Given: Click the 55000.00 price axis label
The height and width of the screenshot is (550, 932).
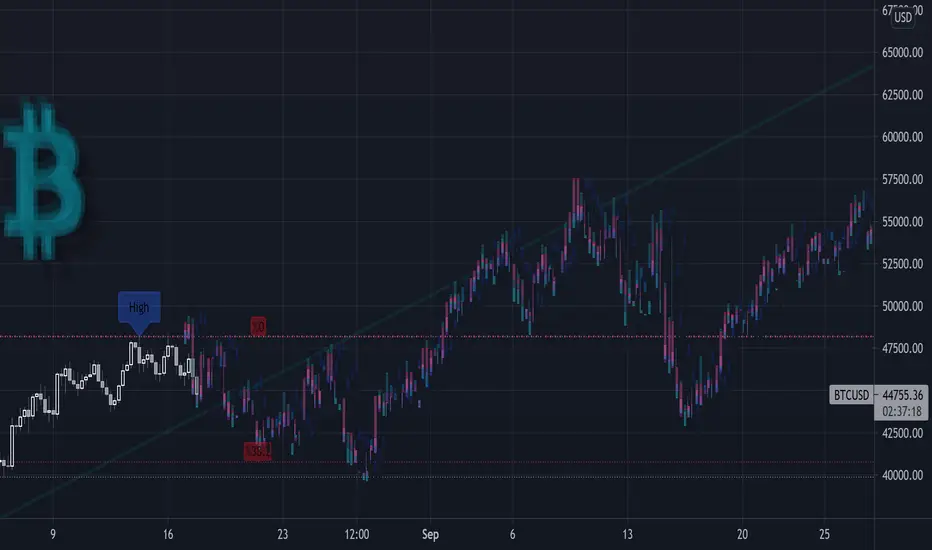Looking at the screenshot, I should coord(902,221).
